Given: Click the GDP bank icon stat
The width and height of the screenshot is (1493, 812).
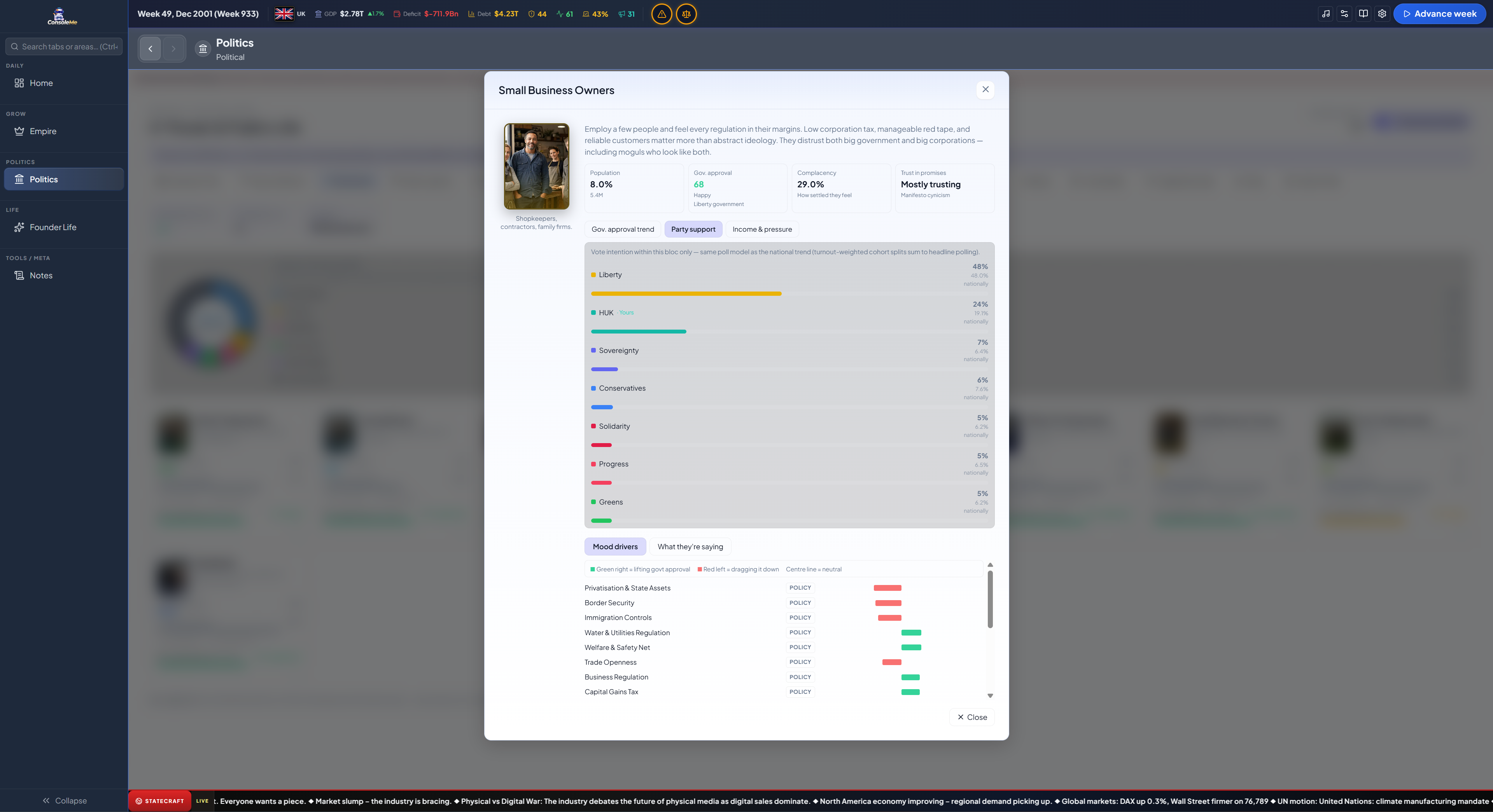Looking at the screenshot, I should tap(318, 14).
